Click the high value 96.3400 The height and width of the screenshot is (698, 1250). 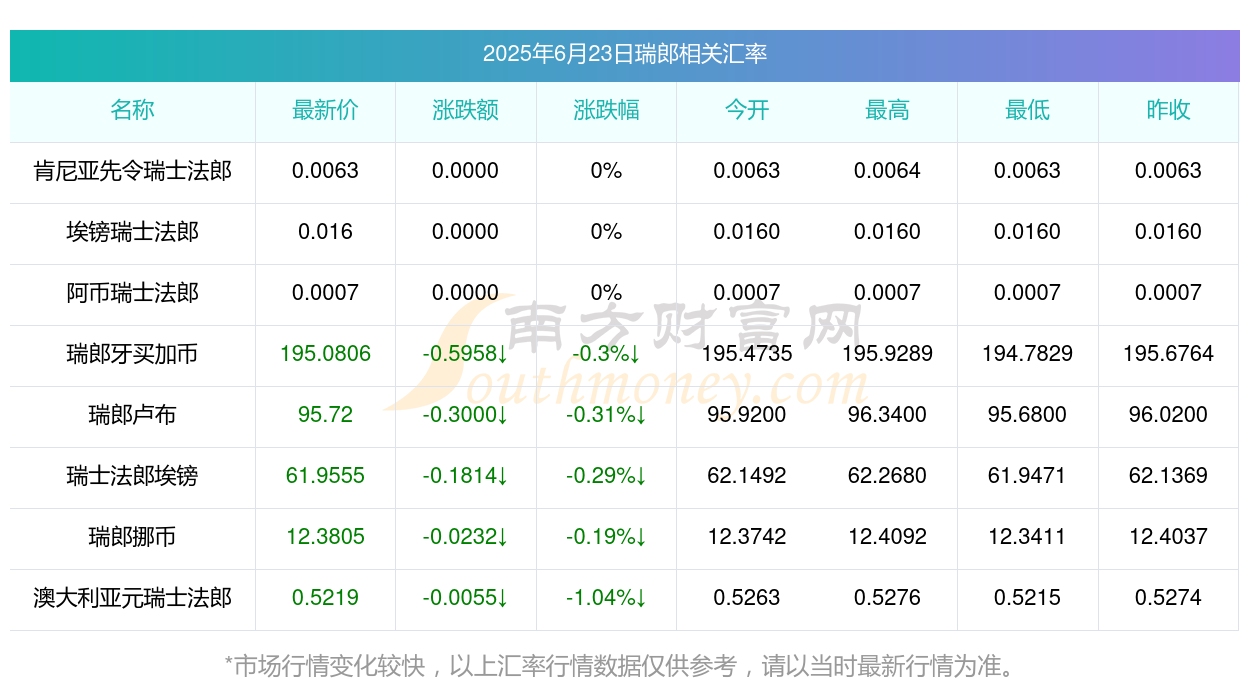pyautogui.click(x=887, y=415)
